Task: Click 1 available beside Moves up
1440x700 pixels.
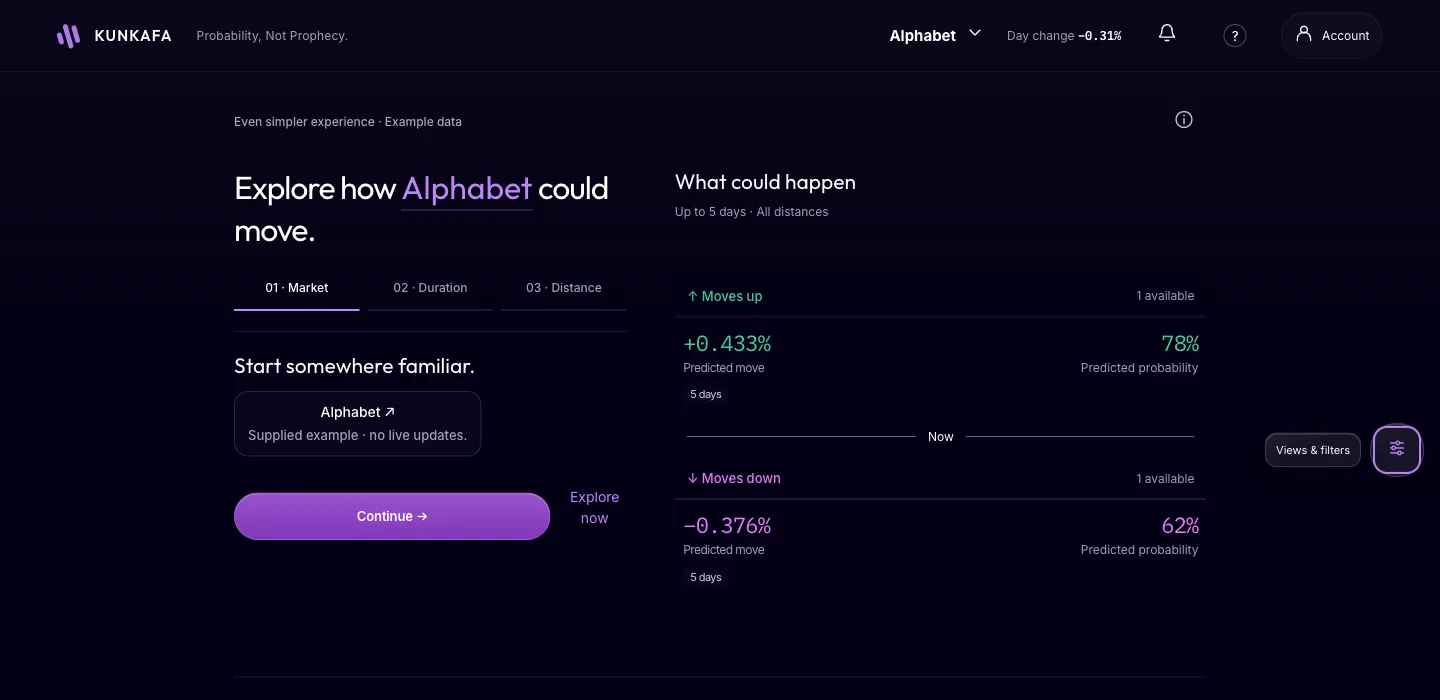Action: click(x=1165, y=296)
